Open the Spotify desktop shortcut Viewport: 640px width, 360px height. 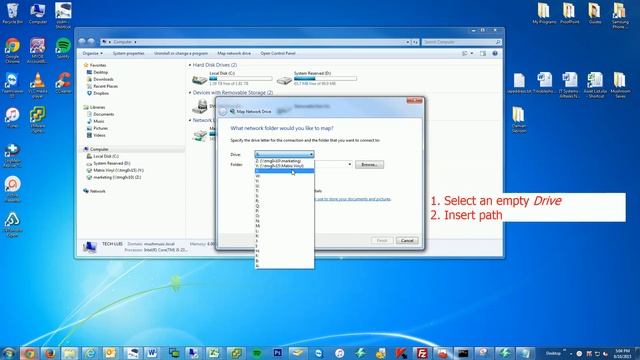[63, 48]
